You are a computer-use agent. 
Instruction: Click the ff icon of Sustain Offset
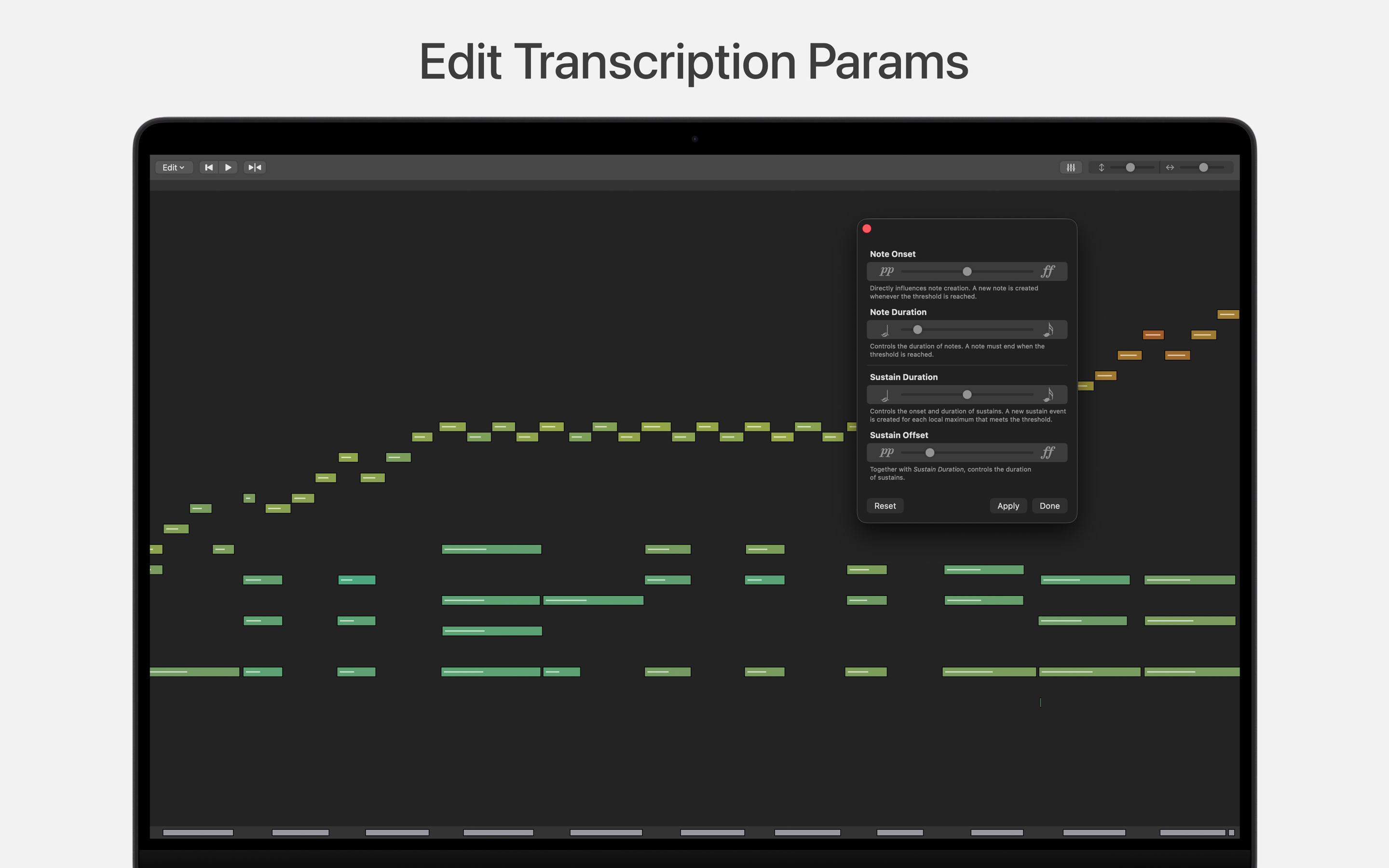point(1048,452)
